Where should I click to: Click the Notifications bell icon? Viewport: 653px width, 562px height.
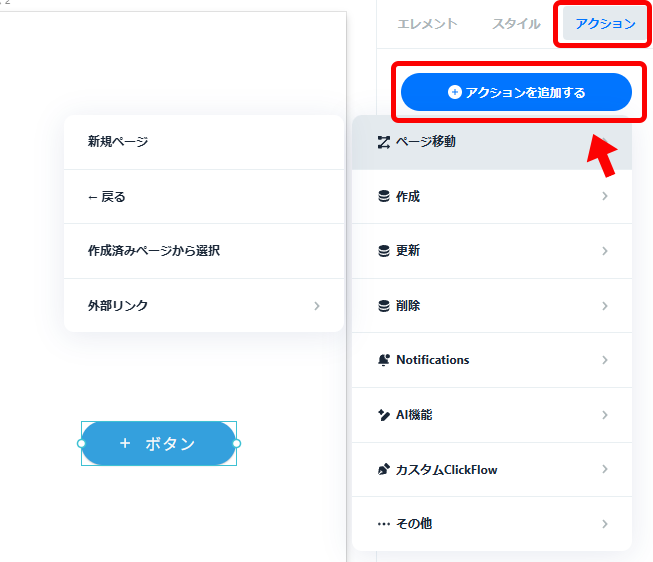[x=384, y=360]
